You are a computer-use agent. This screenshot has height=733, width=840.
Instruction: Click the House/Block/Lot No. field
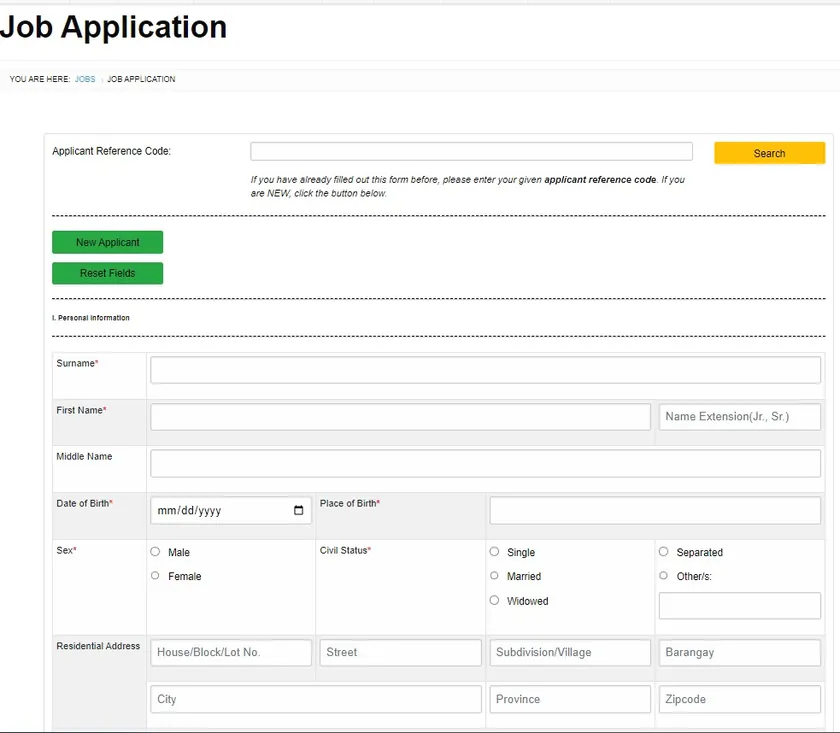[231, 653]
